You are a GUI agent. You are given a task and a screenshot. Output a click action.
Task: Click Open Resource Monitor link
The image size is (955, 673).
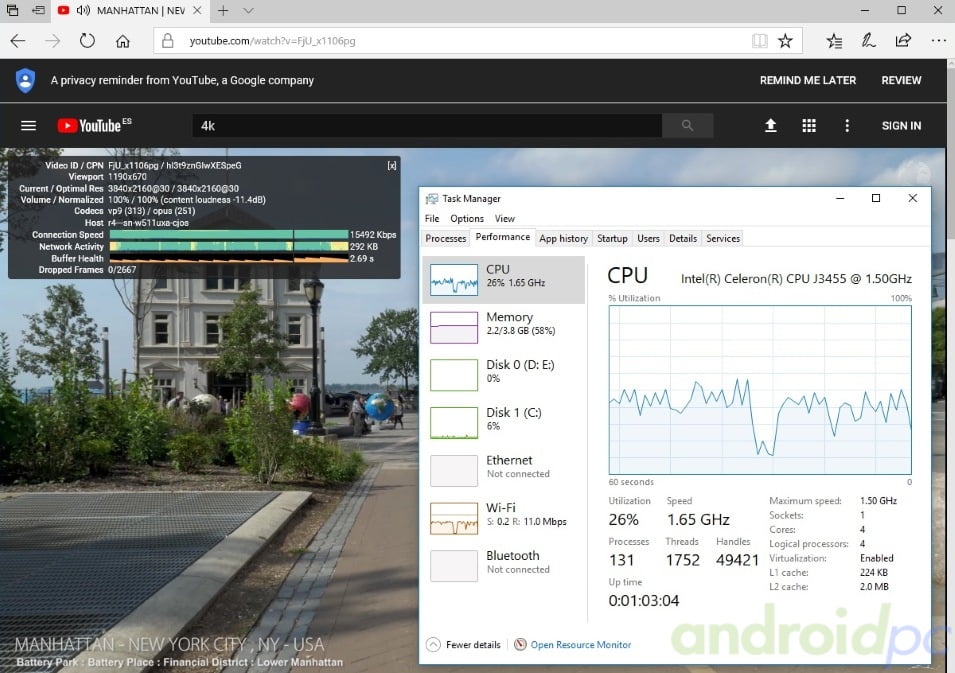pos(580,645)
